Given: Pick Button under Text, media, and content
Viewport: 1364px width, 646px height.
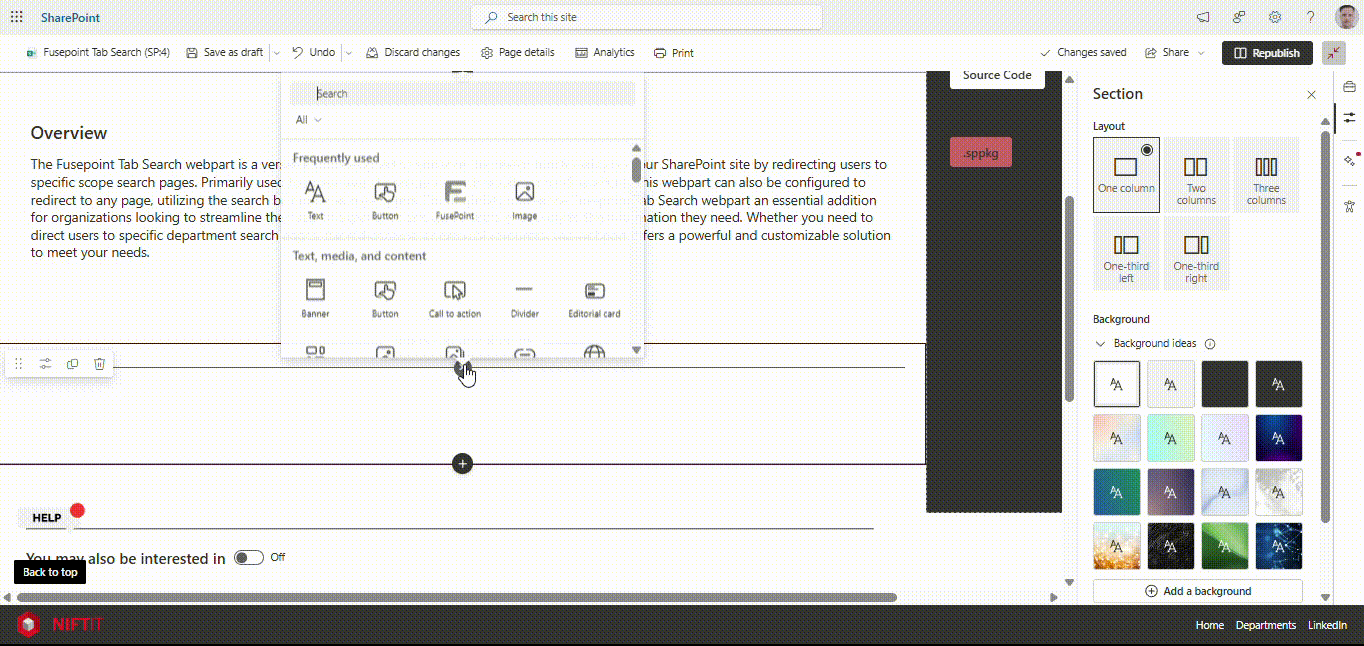Looking at the screenshot, I should 385,298.
